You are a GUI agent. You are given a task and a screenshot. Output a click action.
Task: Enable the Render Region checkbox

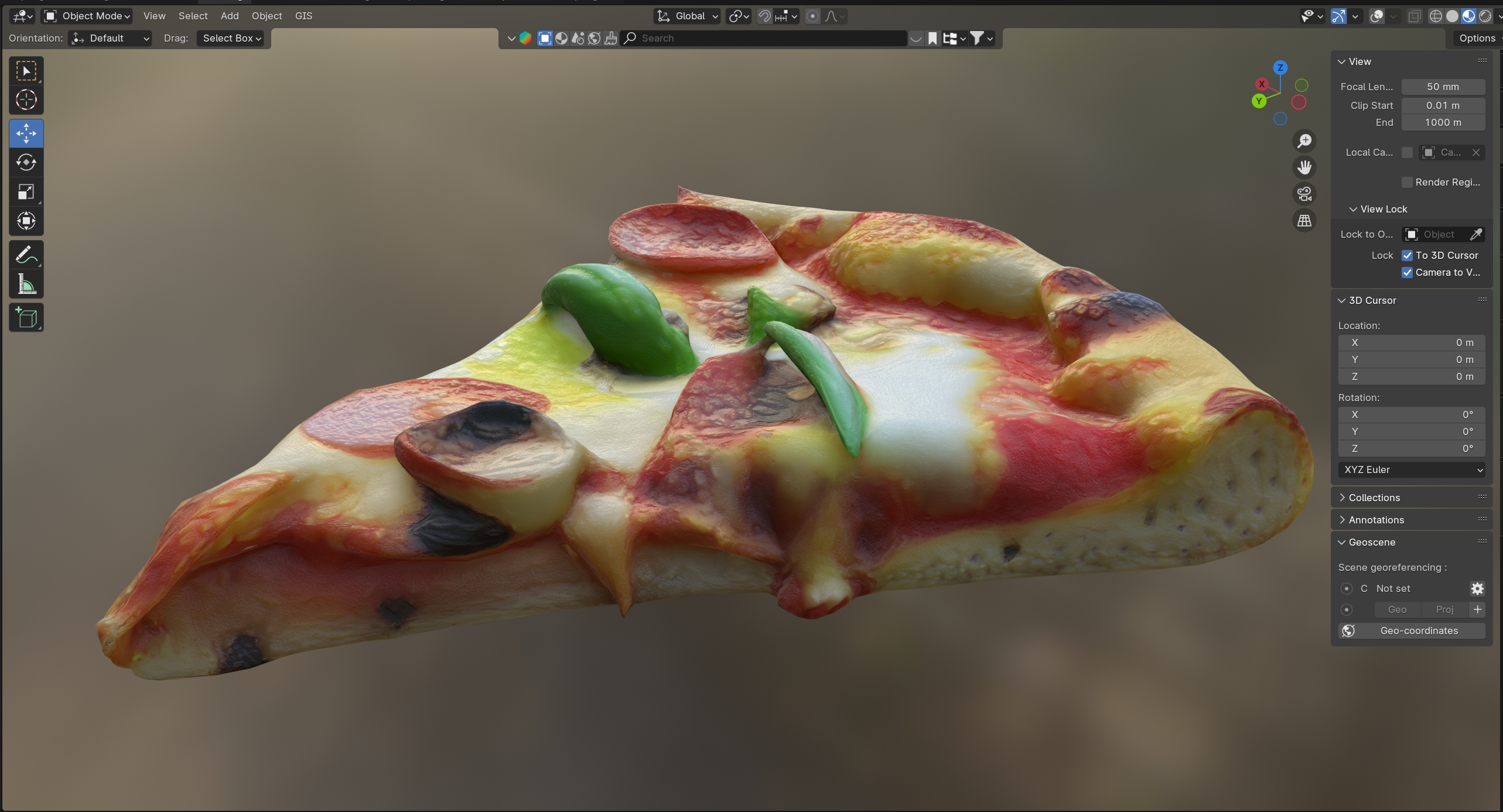tap(1407, 182)
